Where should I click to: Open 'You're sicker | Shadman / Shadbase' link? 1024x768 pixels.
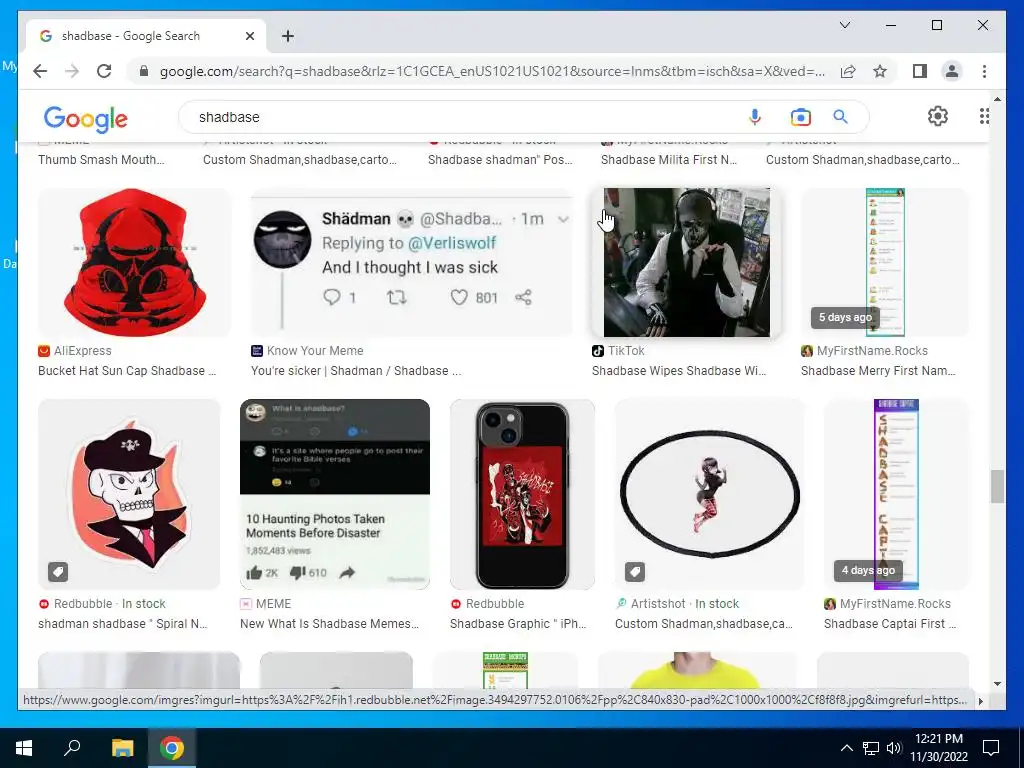(356, 371)
